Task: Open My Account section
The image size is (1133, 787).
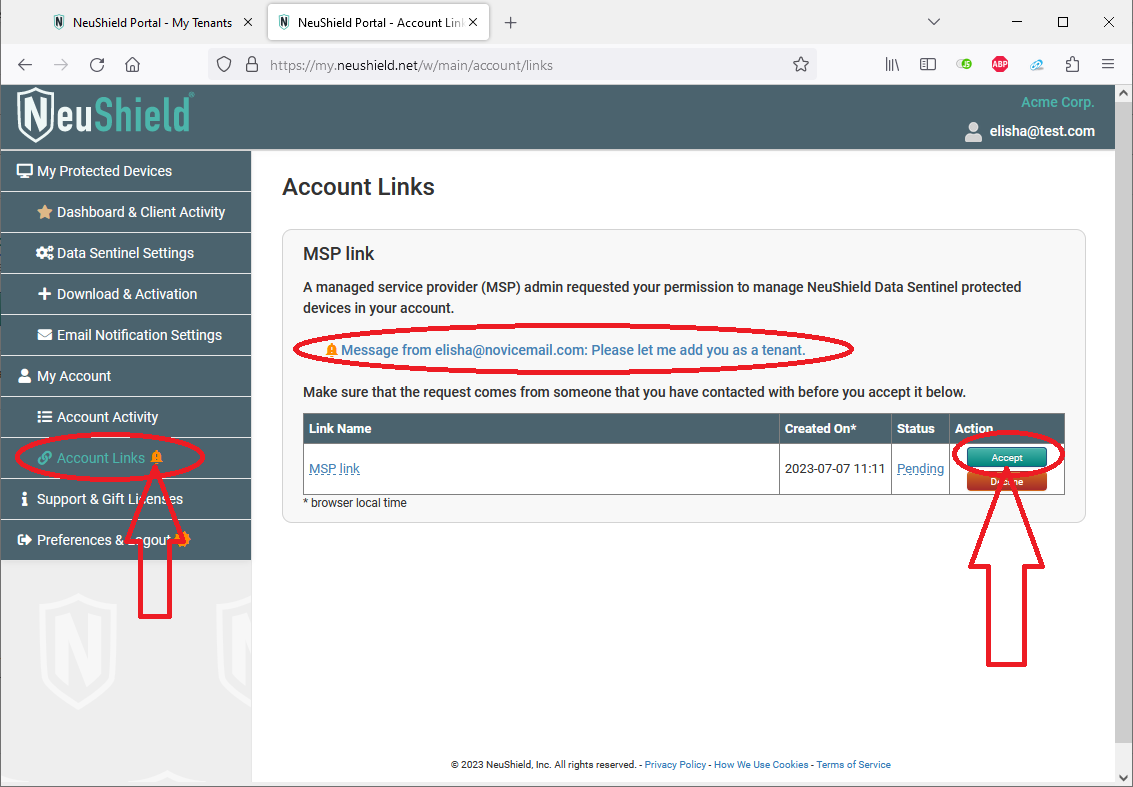Action: coord(126,377)
